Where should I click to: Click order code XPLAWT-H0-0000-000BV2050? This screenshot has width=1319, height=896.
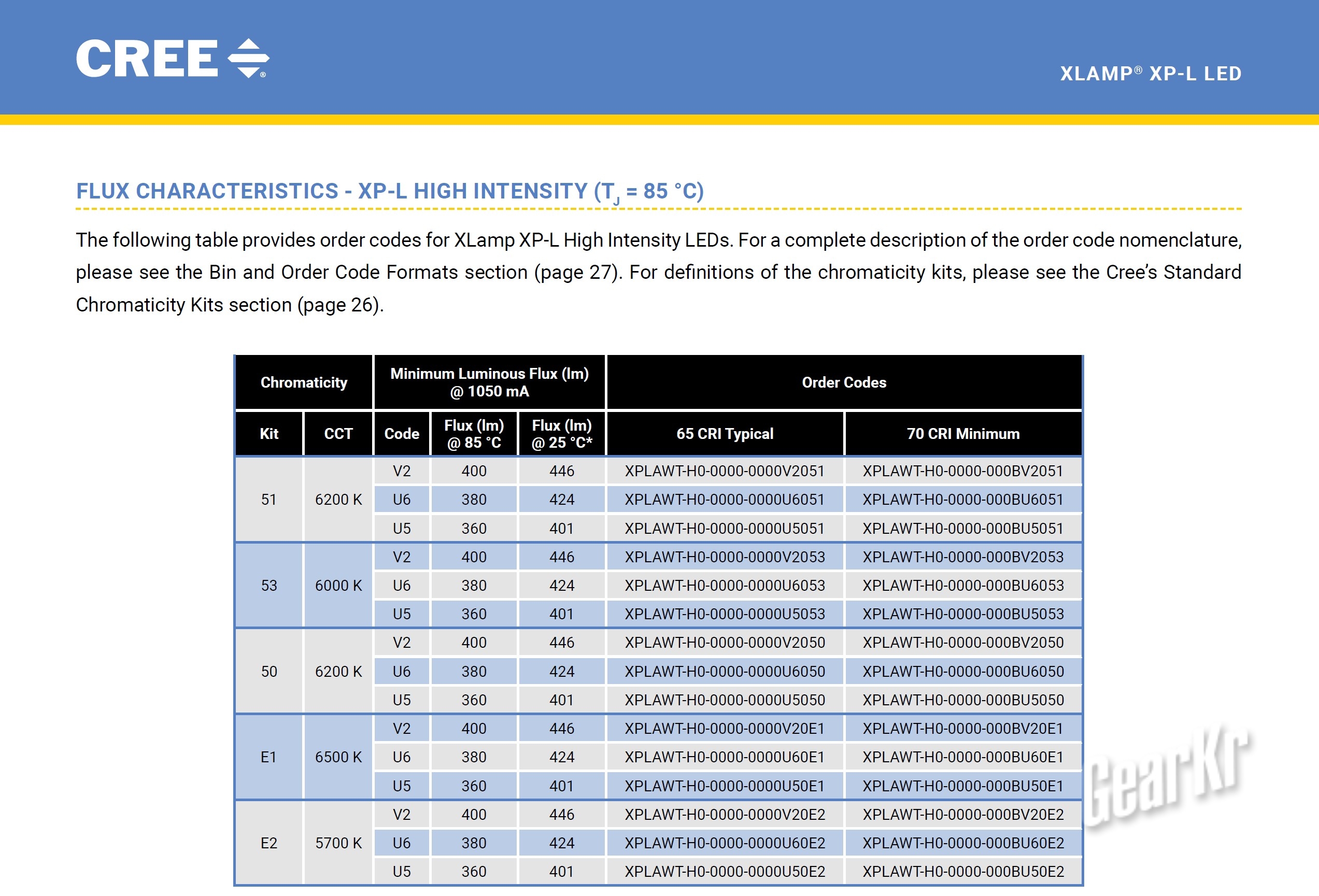coord(963,643)
